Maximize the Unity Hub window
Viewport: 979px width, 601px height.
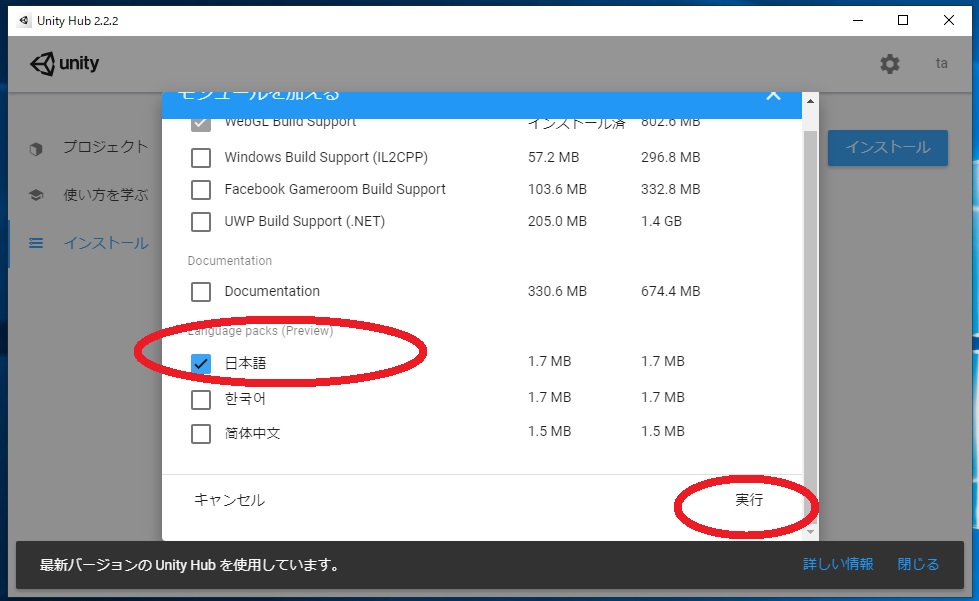coord(903,21)
